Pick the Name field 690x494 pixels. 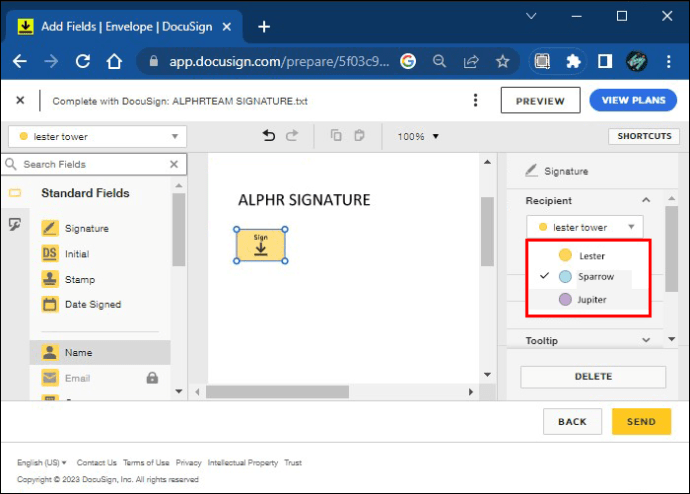[x=100, y=352]
